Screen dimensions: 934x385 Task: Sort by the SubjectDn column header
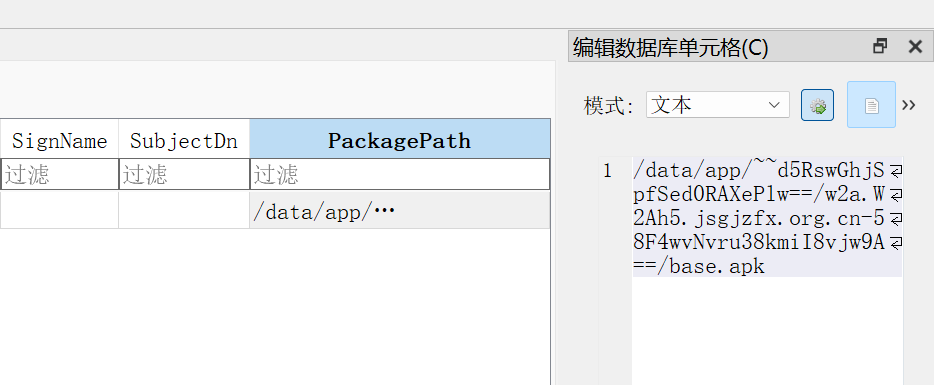pyautogui.click(x=184, y=141)
